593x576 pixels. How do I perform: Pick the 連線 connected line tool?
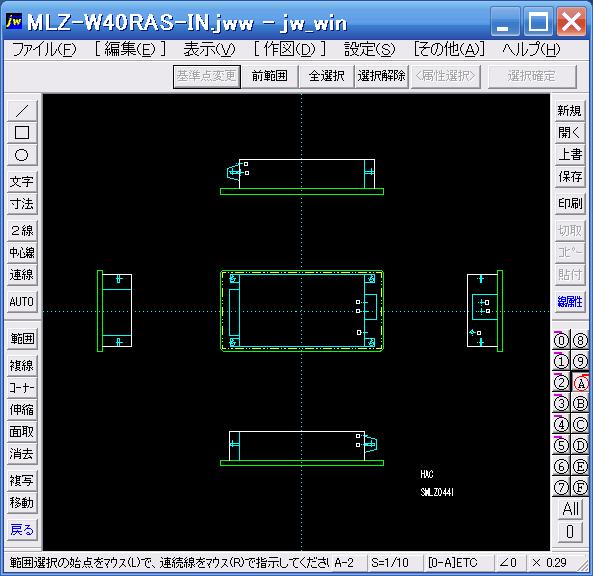22,275
